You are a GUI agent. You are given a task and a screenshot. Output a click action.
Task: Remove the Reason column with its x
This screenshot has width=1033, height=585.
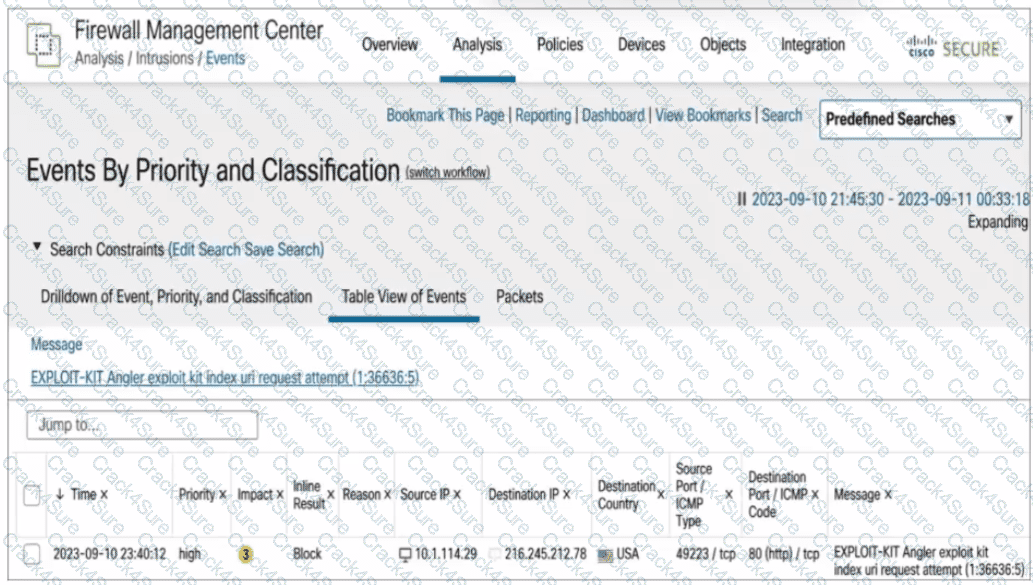coord(387,494)
